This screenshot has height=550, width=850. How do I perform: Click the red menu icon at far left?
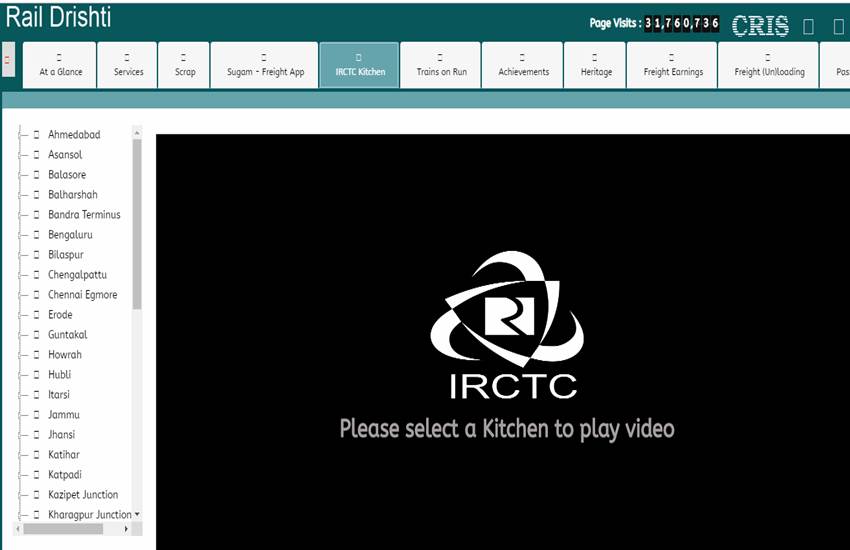8,59
